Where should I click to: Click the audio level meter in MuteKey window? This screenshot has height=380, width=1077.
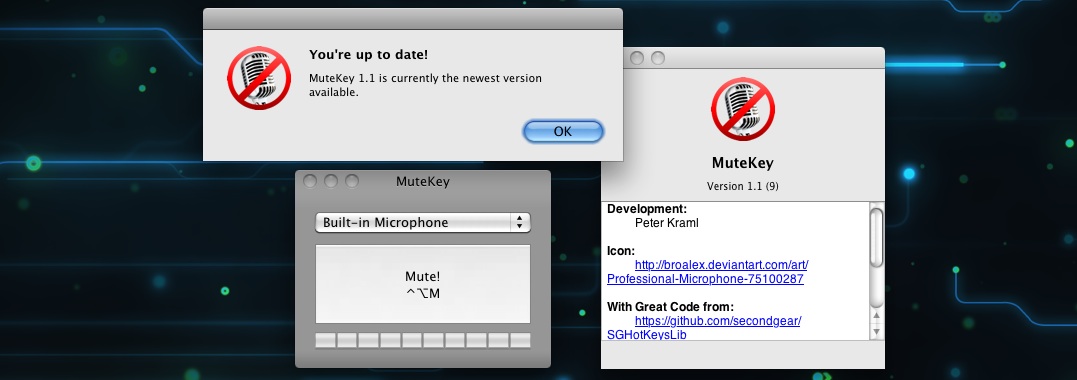[x=422, y=340]
